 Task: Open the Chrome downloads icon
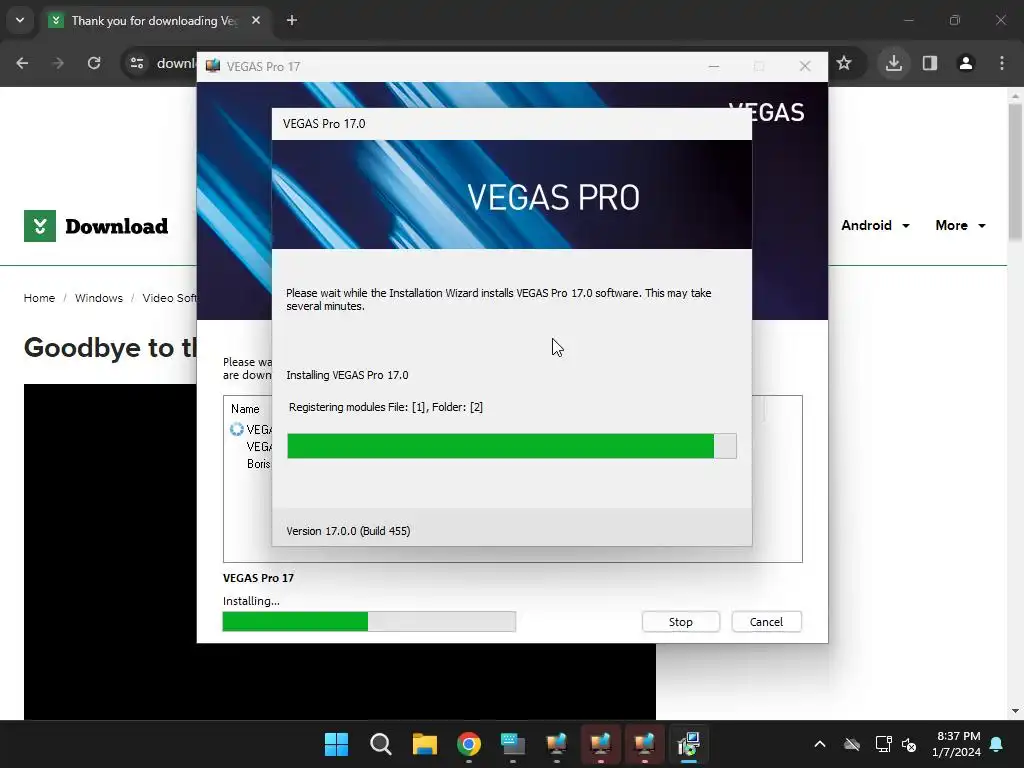pos(893,63)
